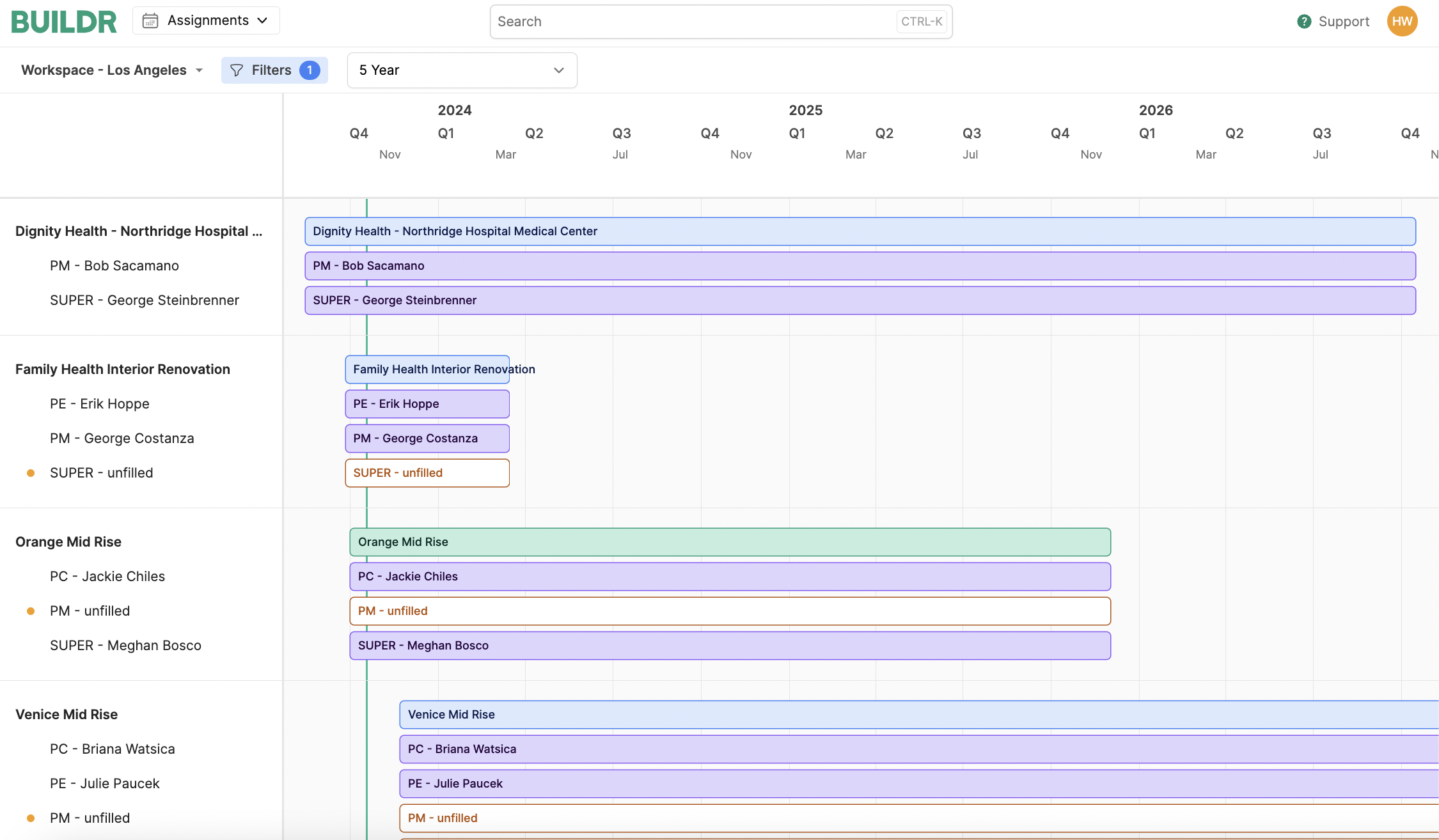The height and width of the screenshot is (840, 1439).
Task: Click the Dignity Health Northridge Hospital timeline bar
Action: (860, 231)
